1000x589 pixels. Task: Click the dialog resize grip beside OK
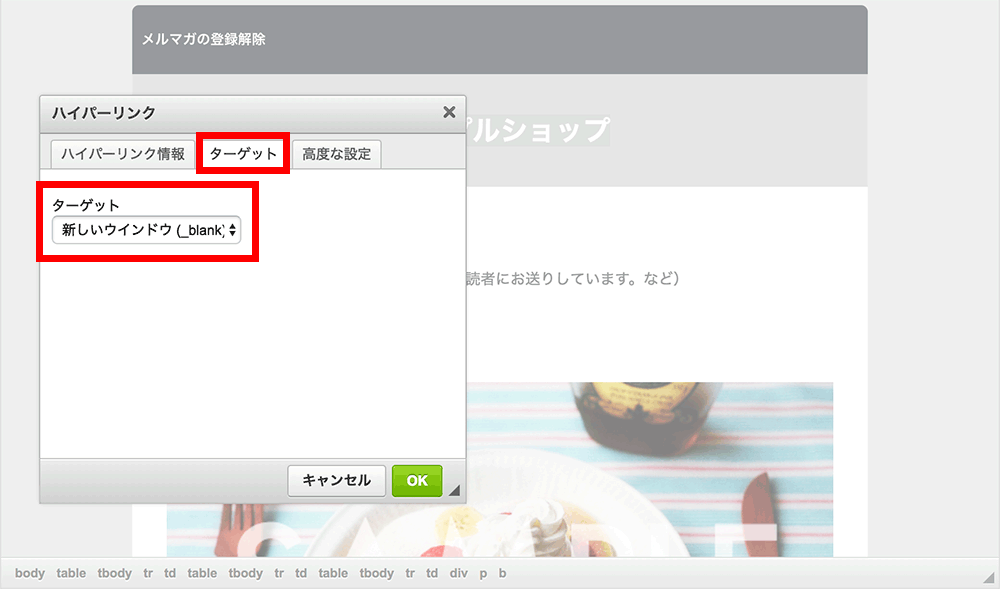tap(454, 490)
